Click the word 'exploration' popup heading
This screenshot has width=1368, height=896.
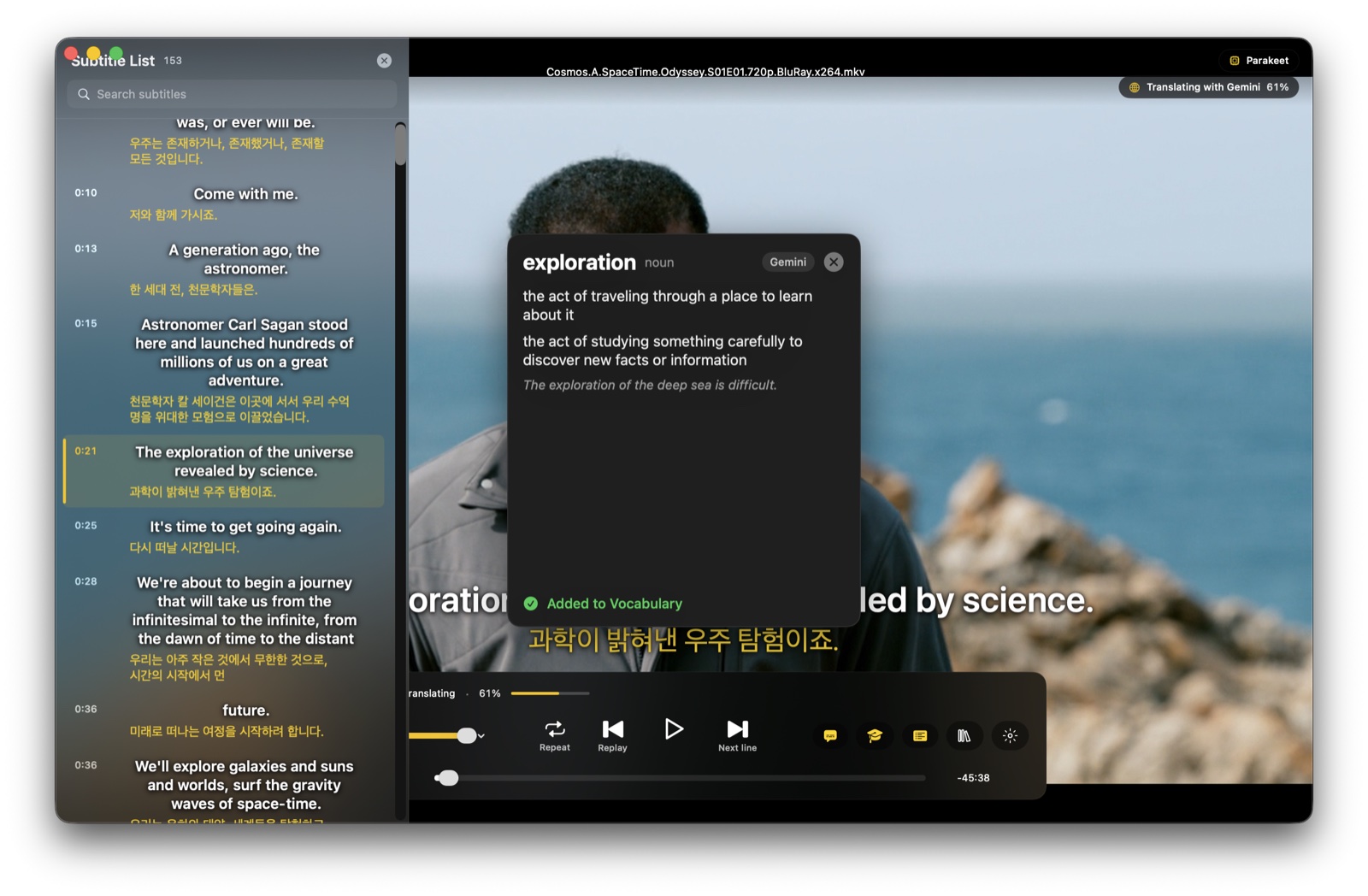[579, 262]
